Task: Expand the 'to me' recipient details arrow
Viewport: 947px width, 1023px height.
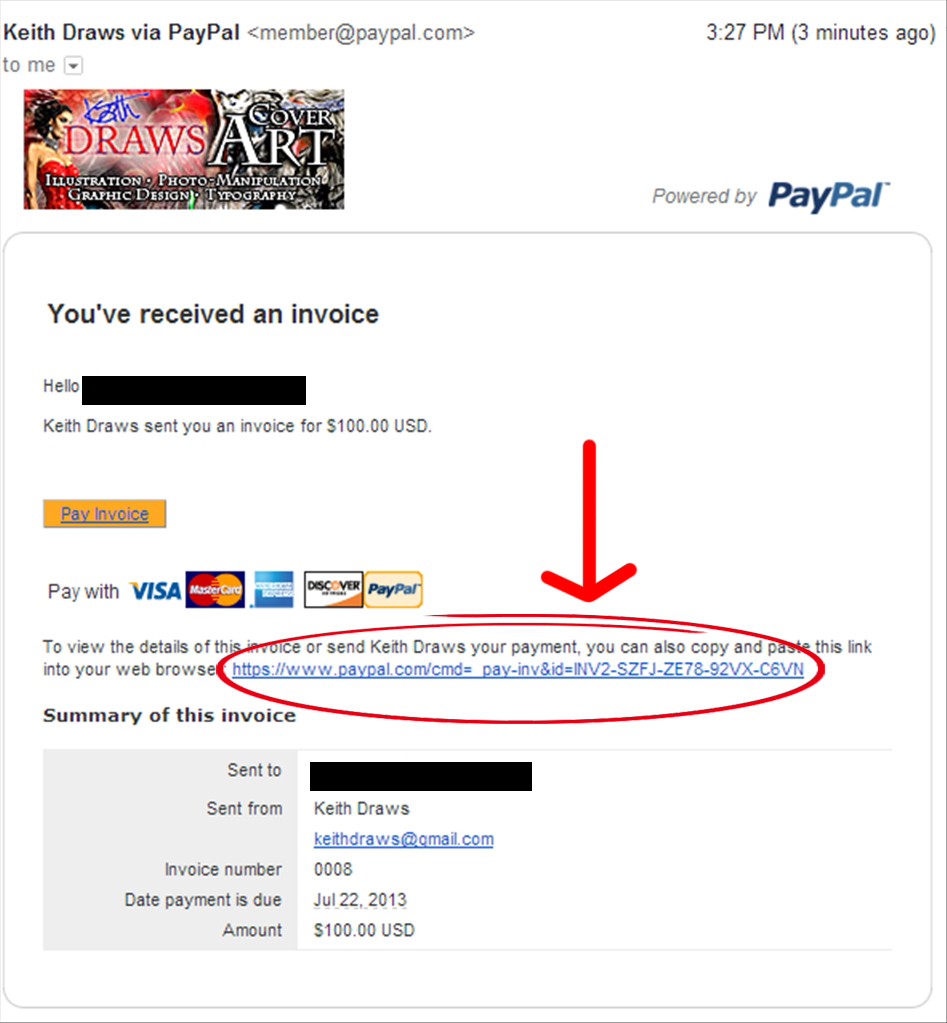Action: click(x=74, y=66)
